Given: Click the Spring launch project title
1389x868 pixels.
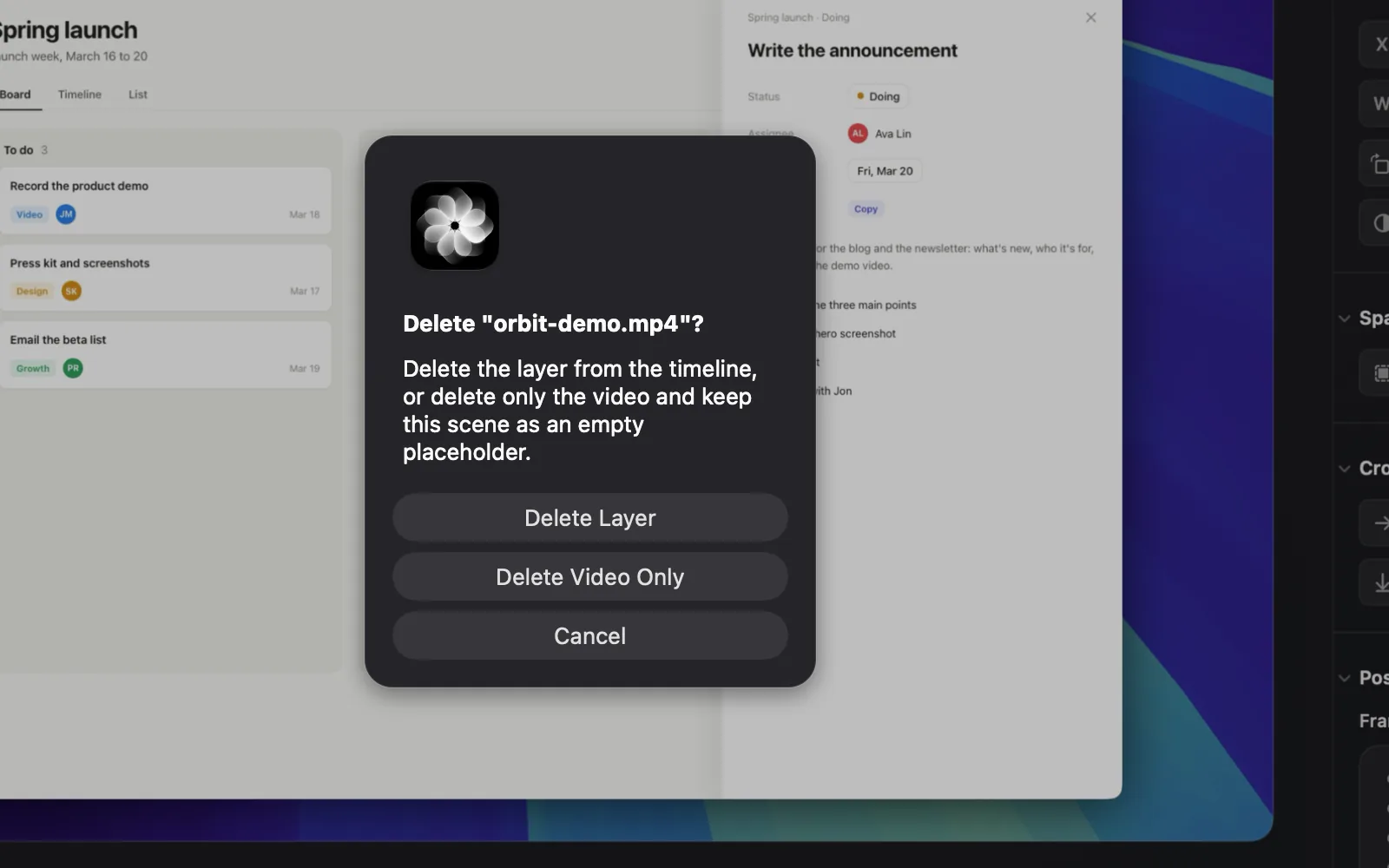Looking at the screenshot, I should (68, 30).
